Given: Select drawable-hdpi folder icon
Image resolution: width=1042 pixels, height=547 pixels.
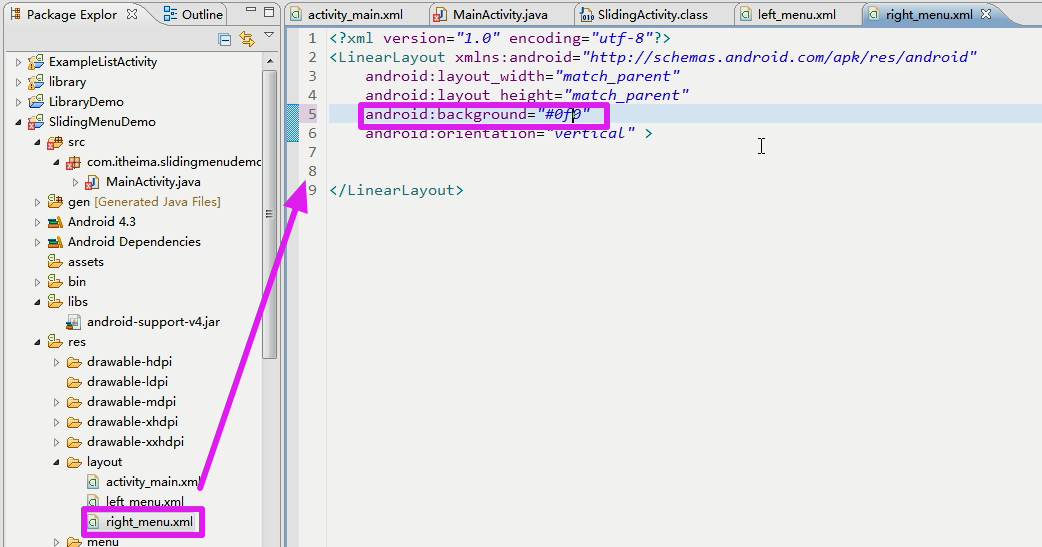Looking at the screenshot, I should tap(74, 362).
